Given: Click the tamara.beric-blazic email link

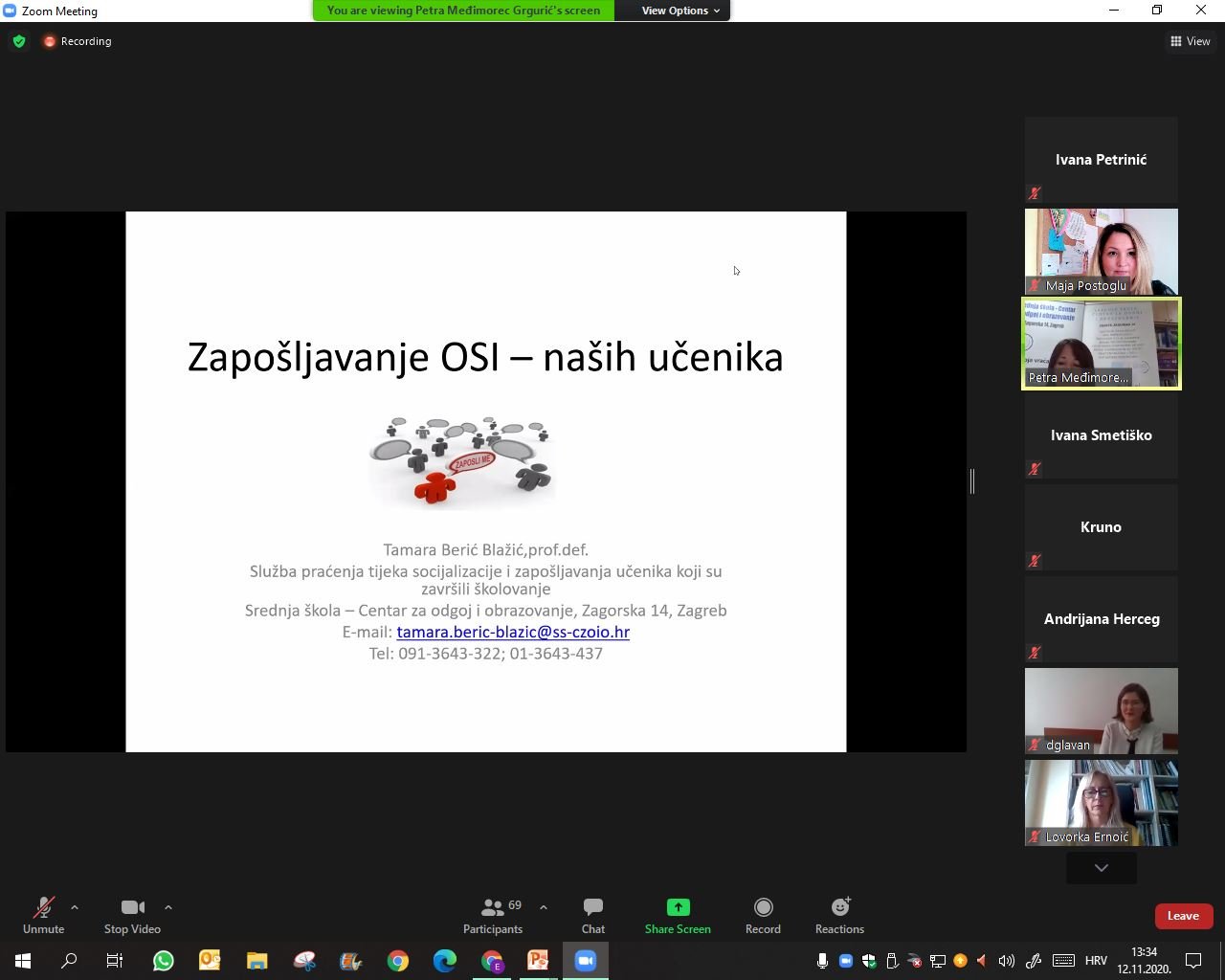Looking at the screenshot, I should 513,632.
